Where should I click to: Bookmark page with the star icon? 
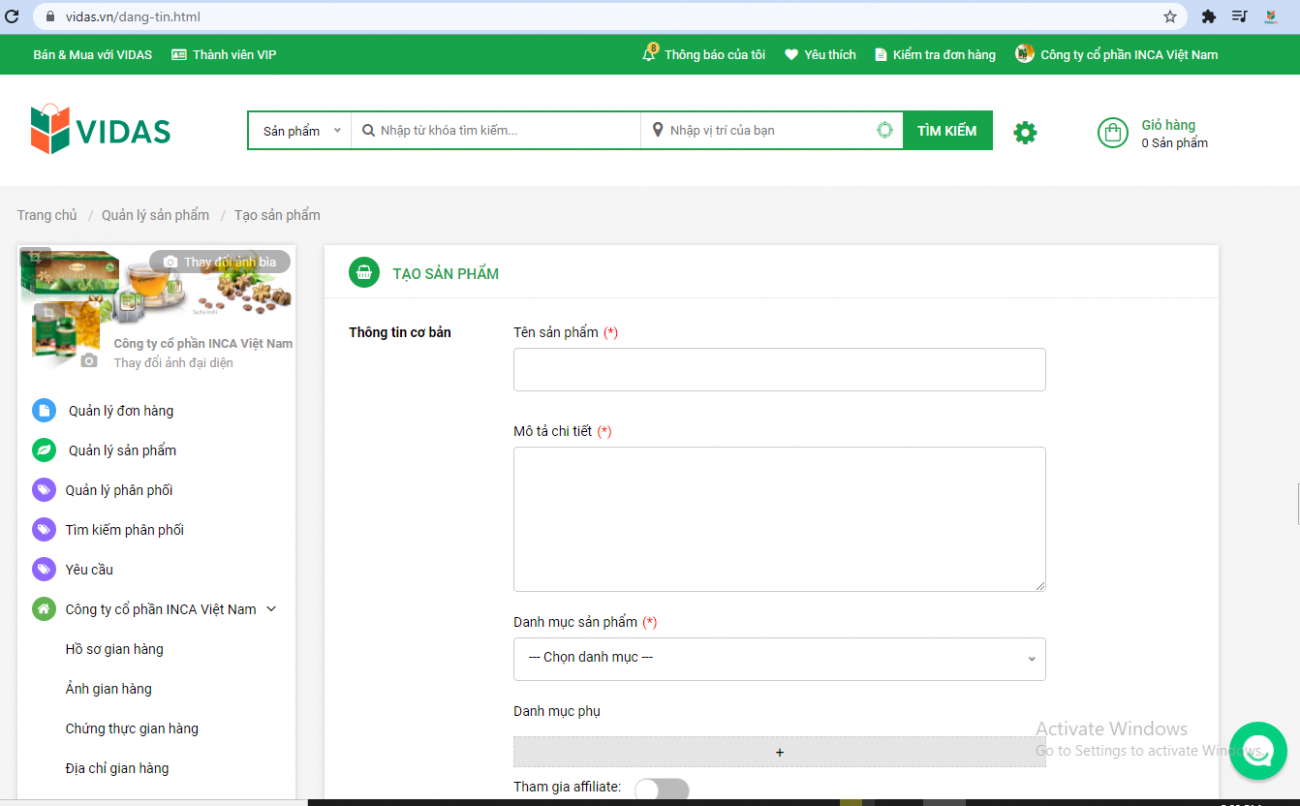1169,17
